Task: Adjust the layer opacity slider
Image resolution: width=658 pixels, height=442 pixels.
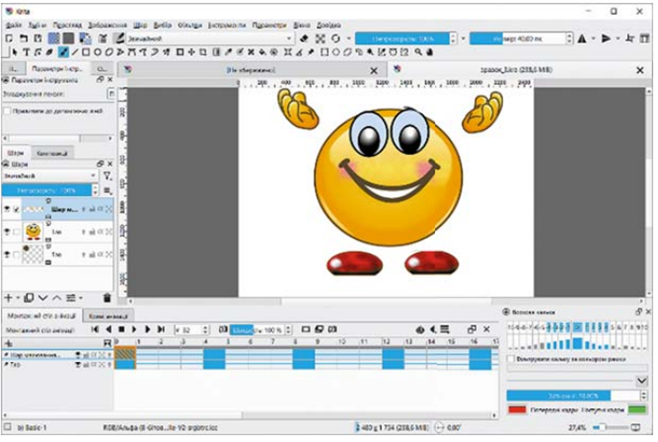Action: tap(55, 189)
